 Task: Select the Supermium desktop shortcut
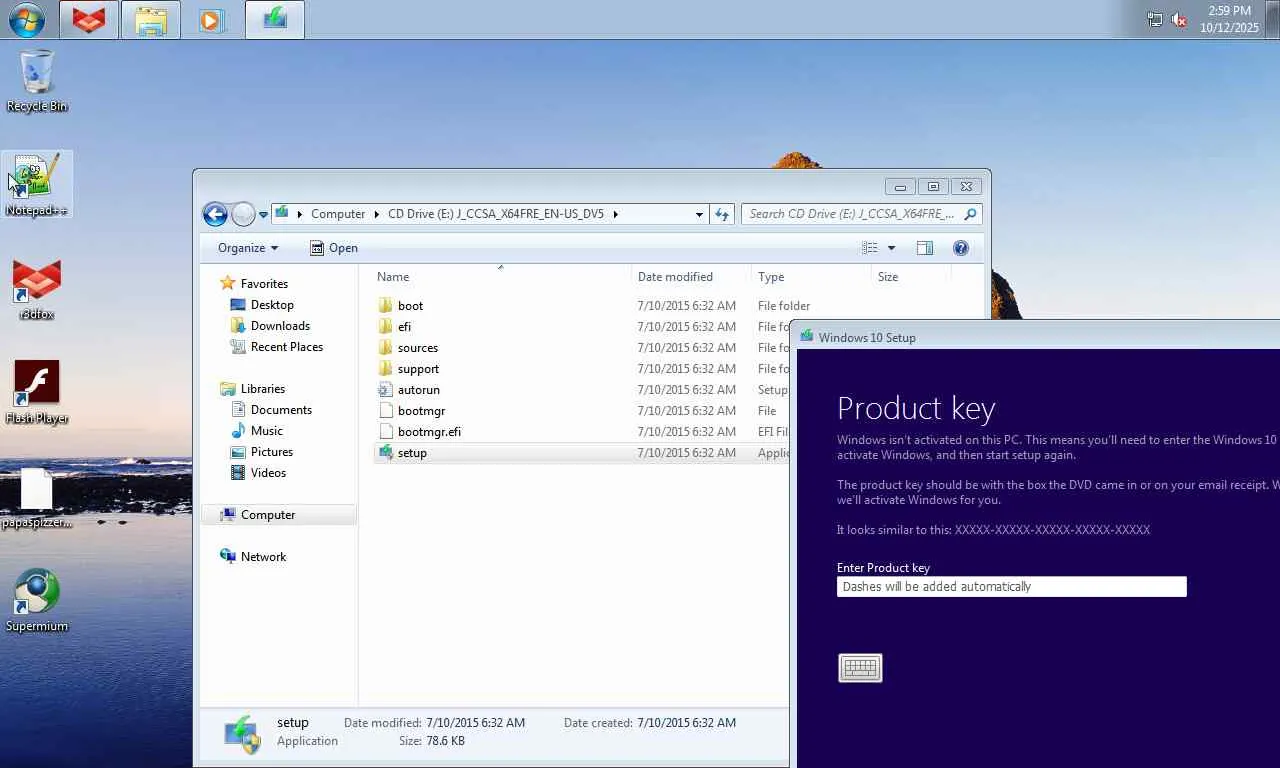37,601
